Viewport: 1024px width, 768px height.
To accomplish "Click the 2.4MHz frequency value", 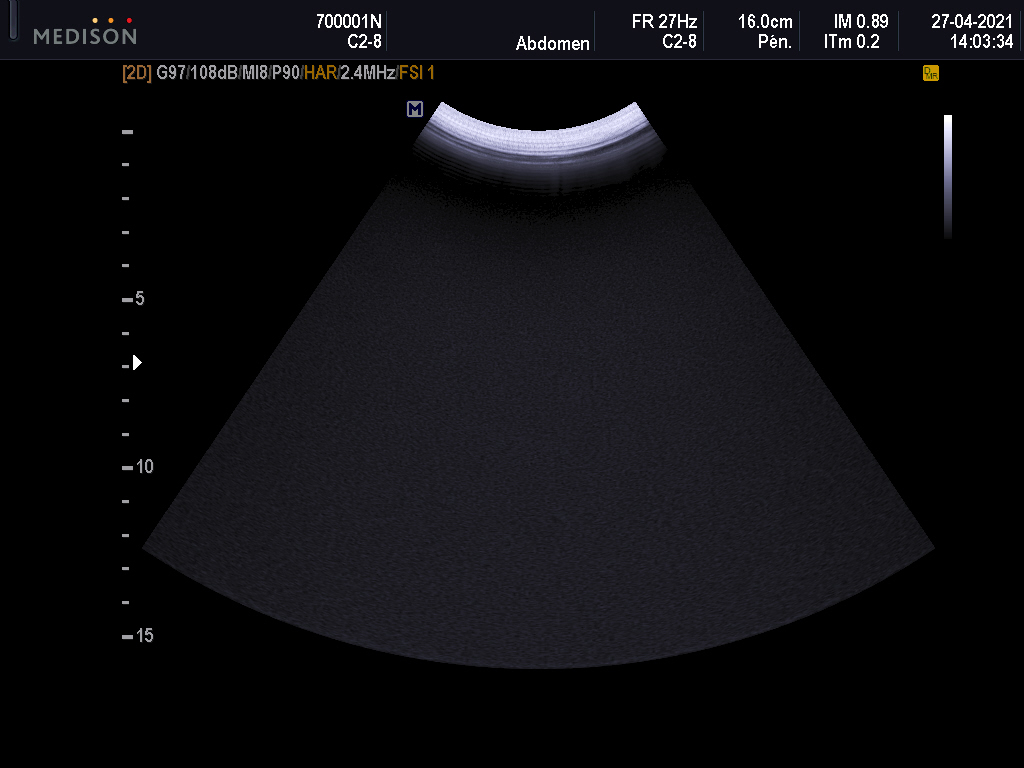I will point(367,73).
